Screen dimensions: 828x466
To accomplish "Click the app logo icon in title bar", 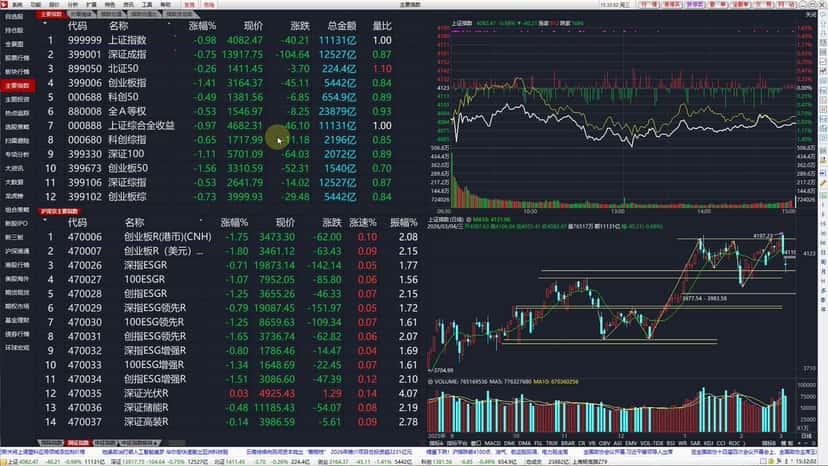I will click(4, 4).
